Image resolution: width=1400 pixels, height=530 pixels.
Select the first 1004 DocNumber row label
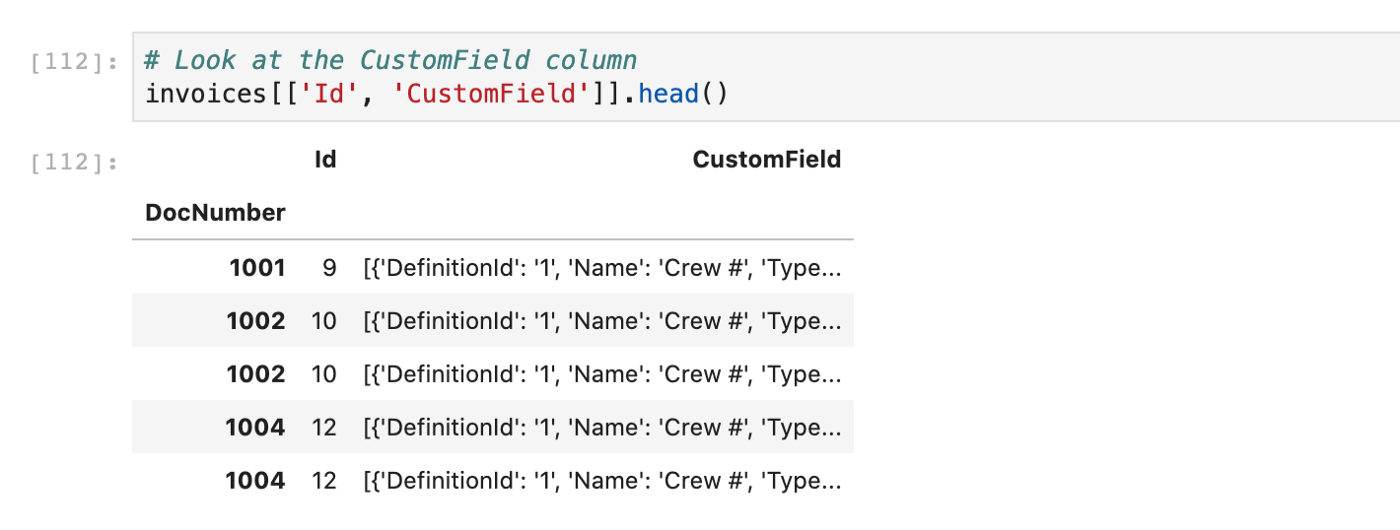point(255,427)
